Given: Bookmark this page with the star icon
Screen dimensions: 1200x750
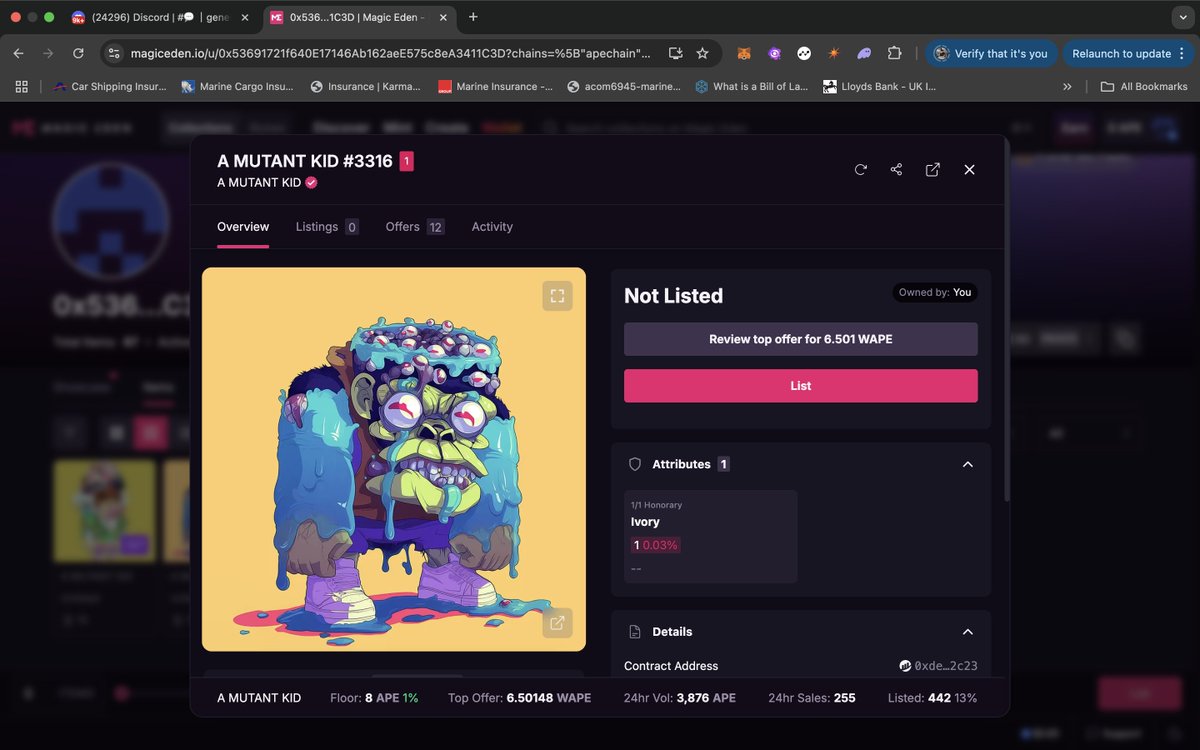Looking at the screenshot, I should tap(703, 53).
